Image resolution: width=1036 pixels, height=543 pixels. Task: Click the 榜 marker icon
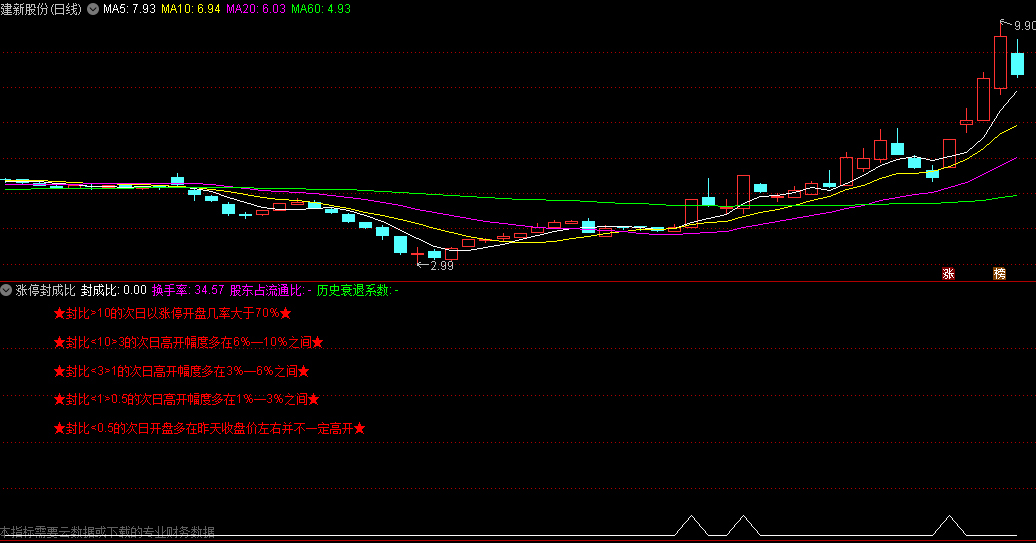(1000, 273)
